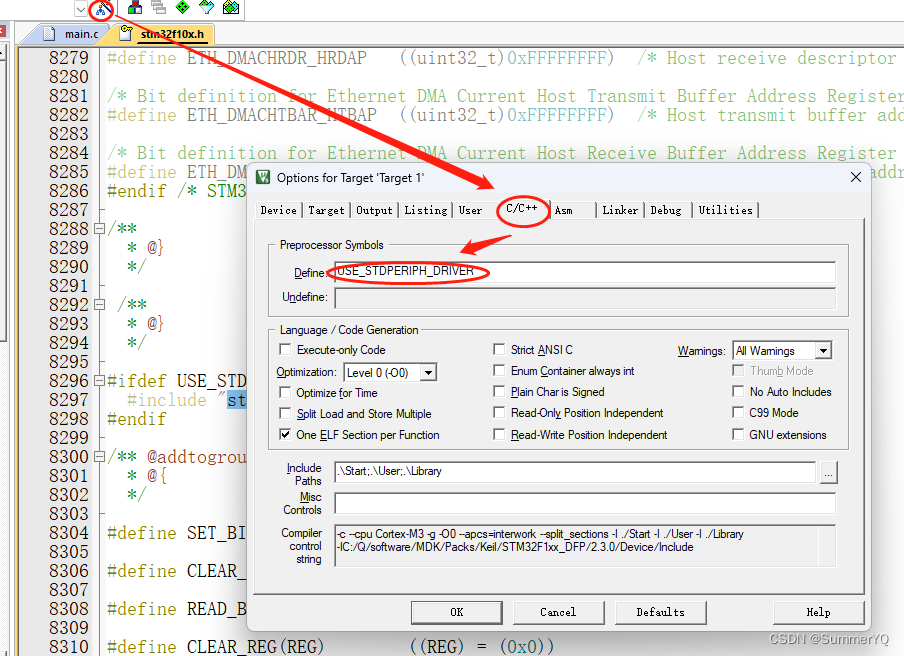The image size is (904, 656).
Task: Check Plain Char is Signed
Action: click(499, 392)
